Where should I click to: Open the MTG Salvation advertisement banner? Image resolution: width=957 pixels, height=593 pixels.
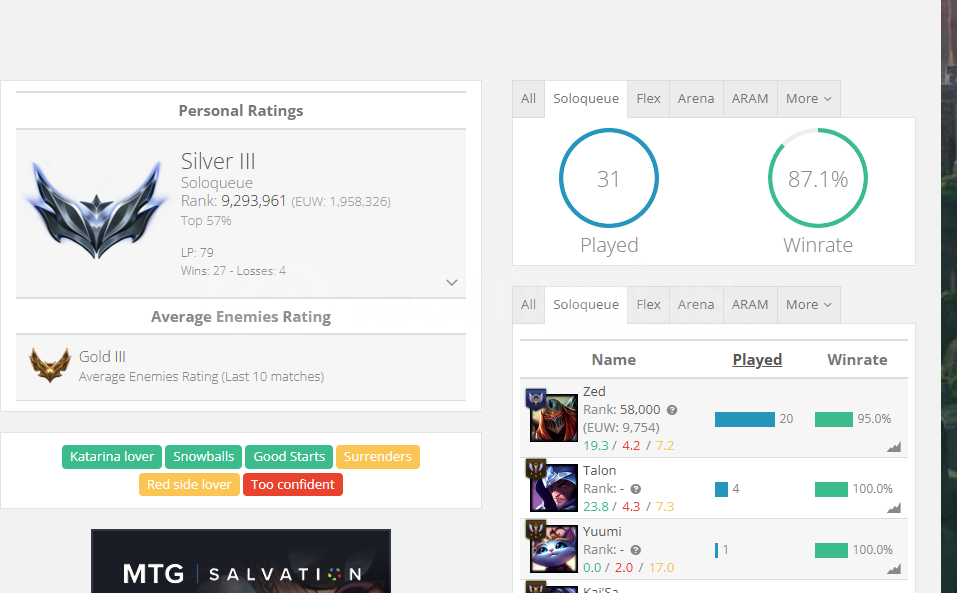(240, 561)
